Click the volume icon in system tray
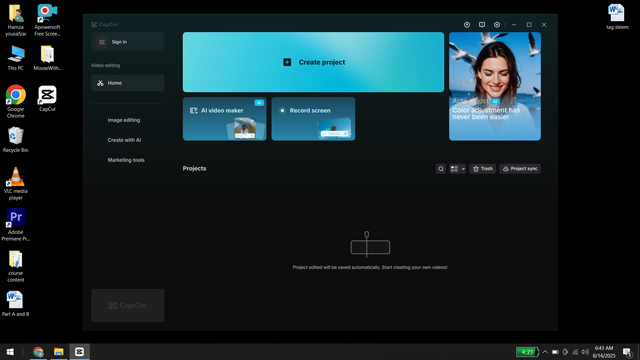This screenshot has width=640, height=360. 585,352
